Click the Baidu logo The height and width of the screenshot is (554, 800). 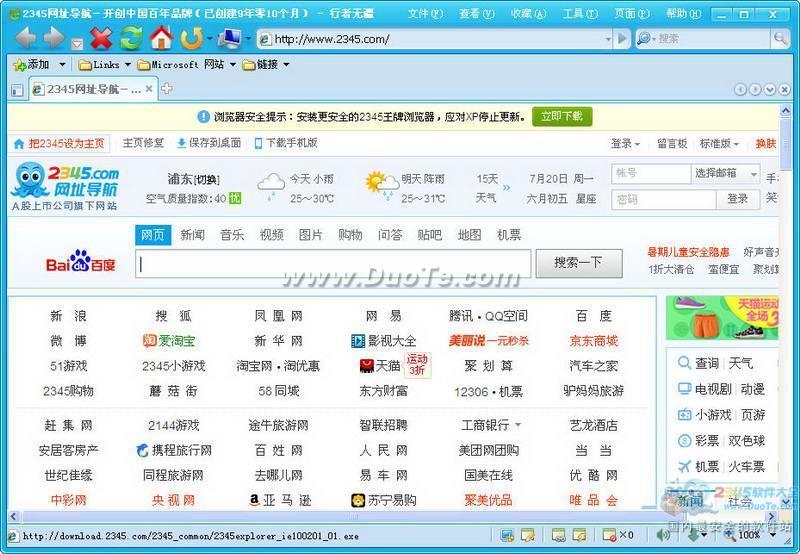81,262
